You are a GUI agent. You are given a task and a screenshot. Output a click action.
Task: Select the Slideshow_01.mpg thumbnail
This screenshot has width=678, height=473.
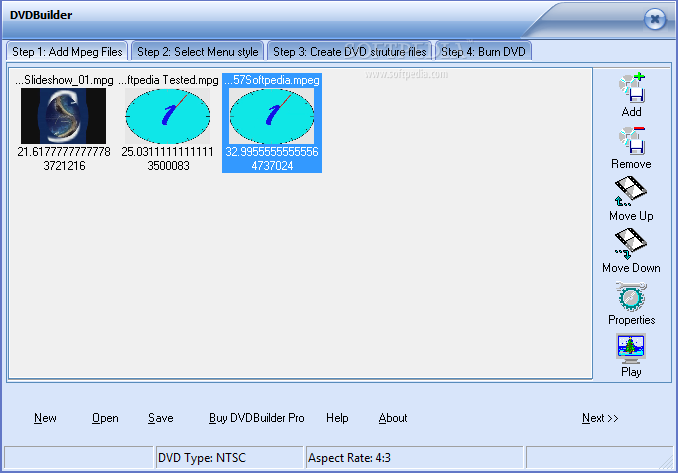coord(64,116)
